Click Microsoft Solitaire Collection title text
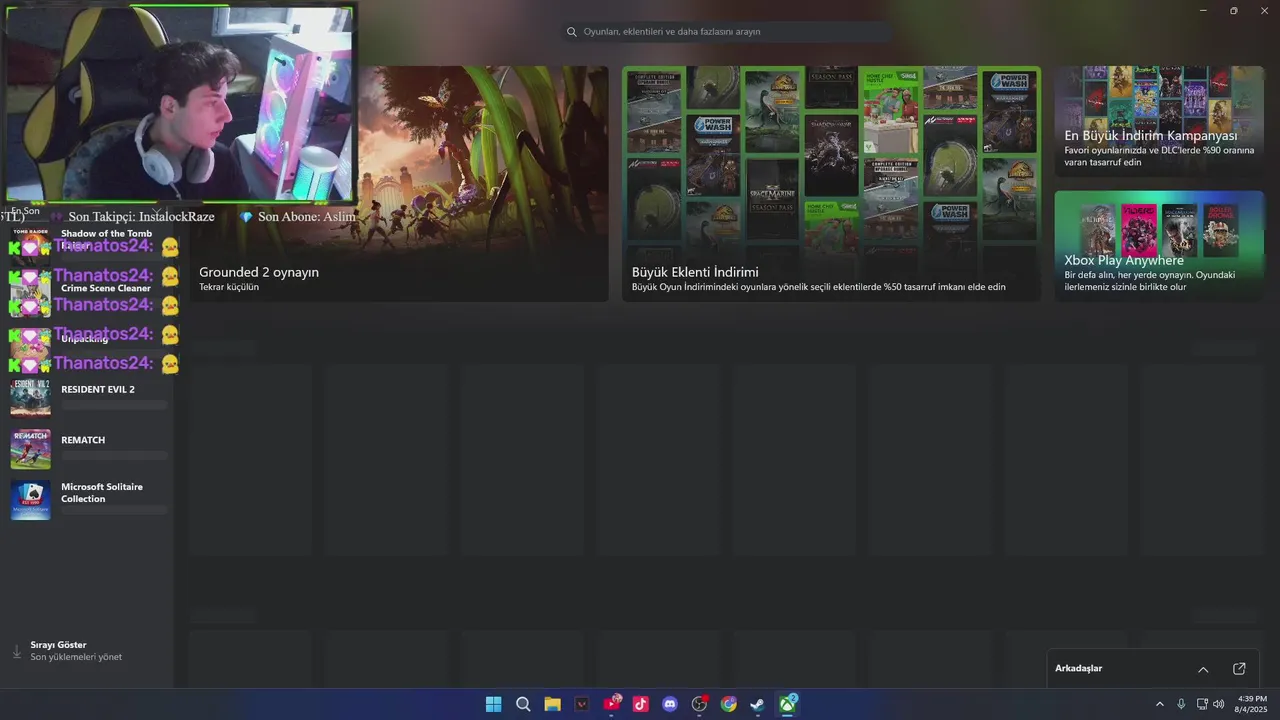This screenshot has width=1280, height=720. [x=102, y=493]
